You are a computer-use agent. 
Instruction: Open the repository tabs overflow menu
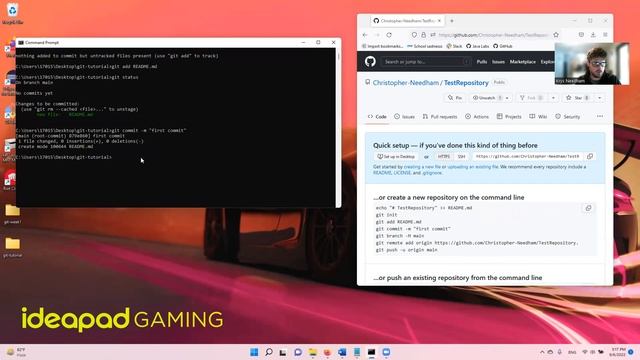[600, 117]
